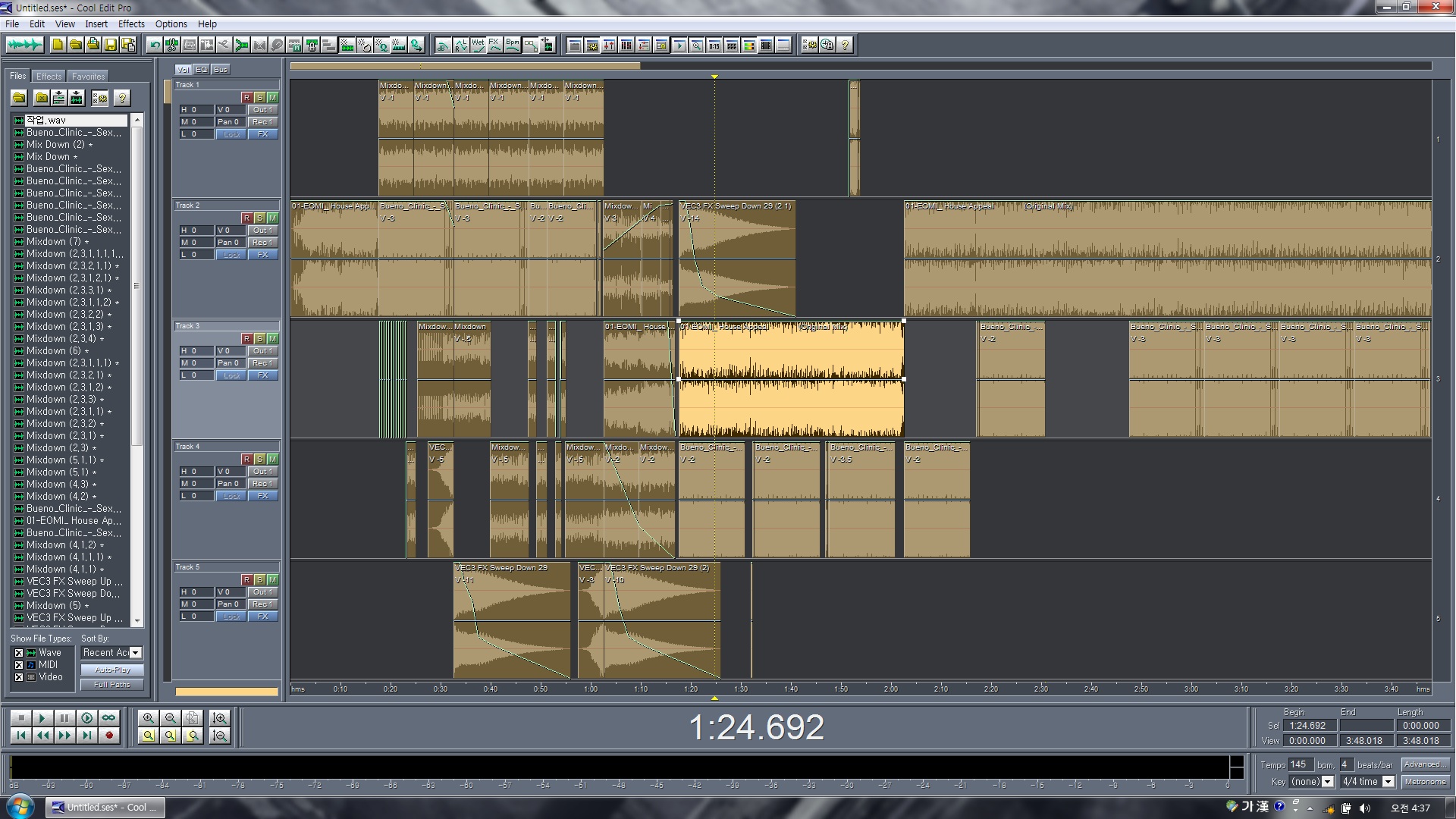Click the Bpm tempo envelope toolbar icon

[x=513, y=45]
